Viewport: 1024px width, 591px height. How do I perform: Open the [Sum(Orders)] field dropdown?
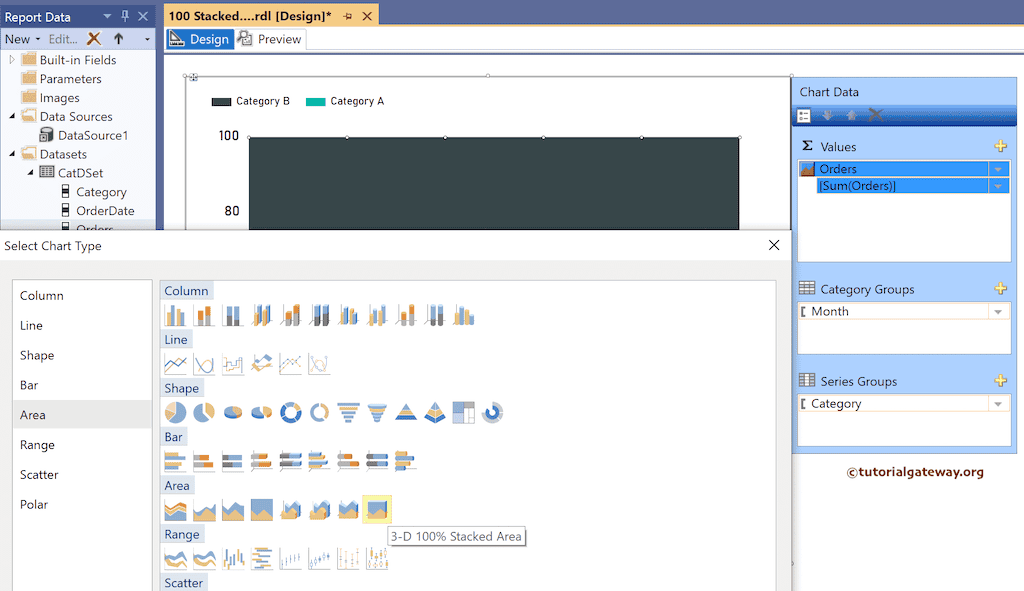tap(998, 186)
